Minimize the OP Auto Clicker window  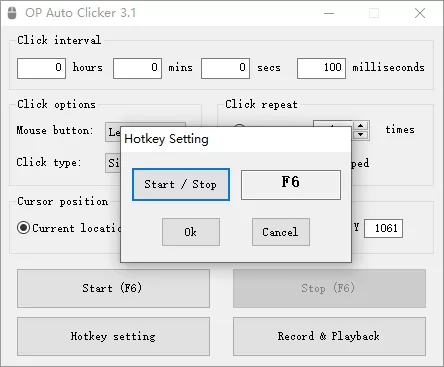pos(329,13)
